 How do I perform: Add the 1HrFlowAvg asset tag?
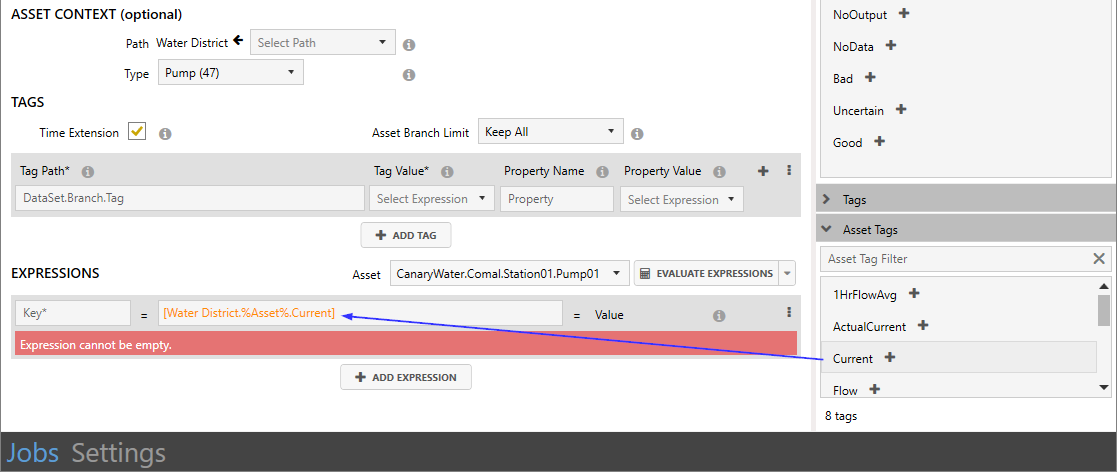click(x=914, y=294)
